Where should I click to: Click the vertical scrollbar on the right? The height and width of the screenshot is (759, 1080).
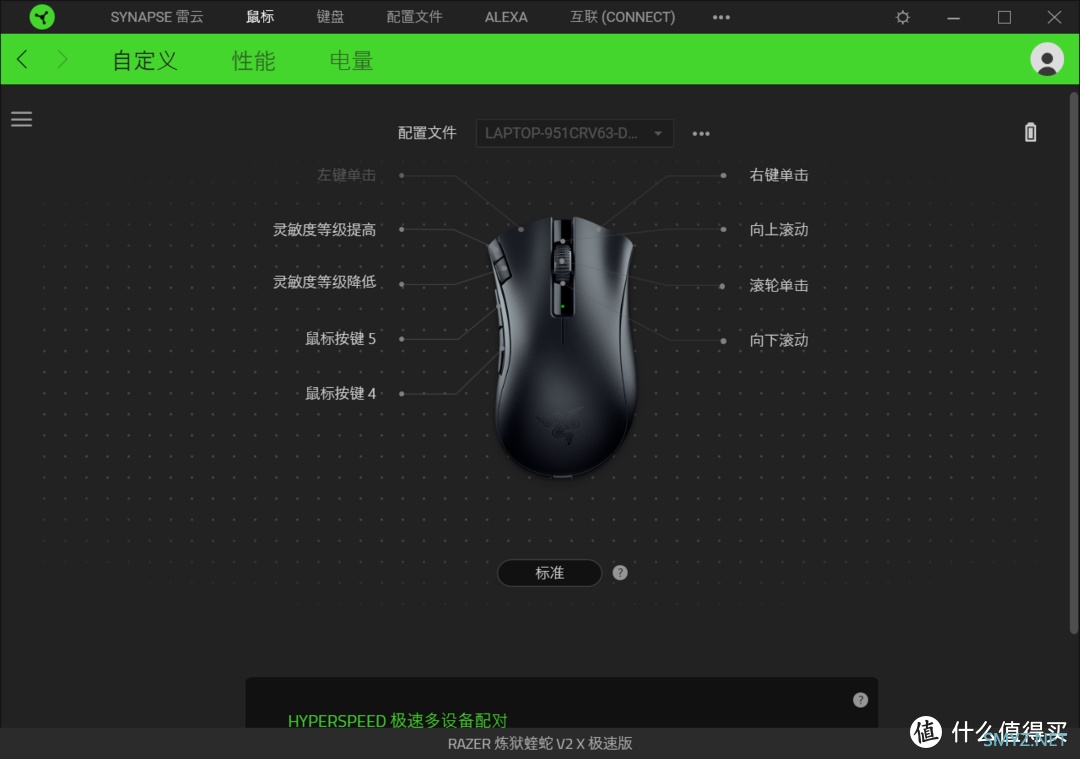click(x=1074, y=360)
